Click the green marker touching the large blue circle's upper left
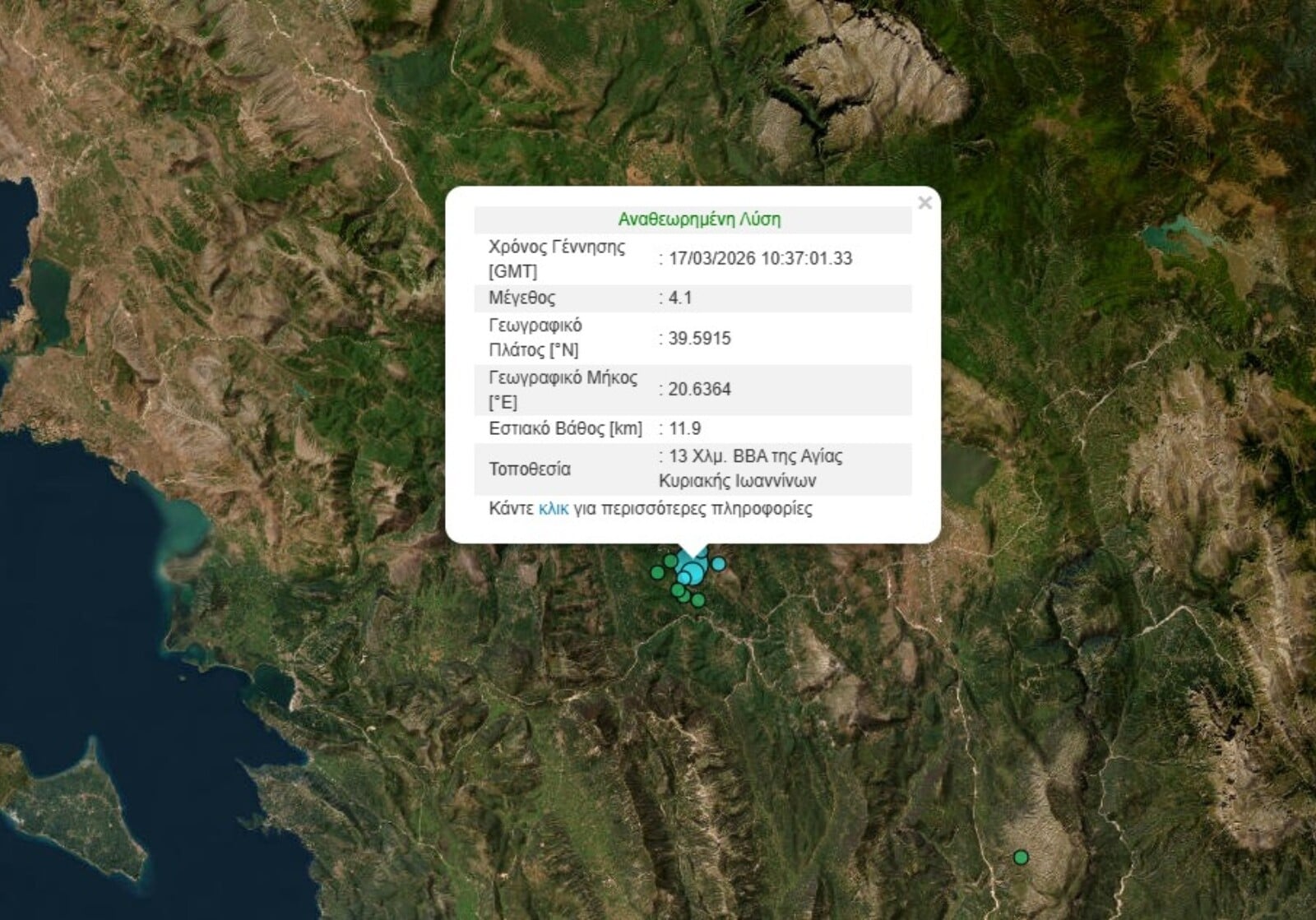The height and width of the screenshot is (920, 1316). click(x=671, y=562)
